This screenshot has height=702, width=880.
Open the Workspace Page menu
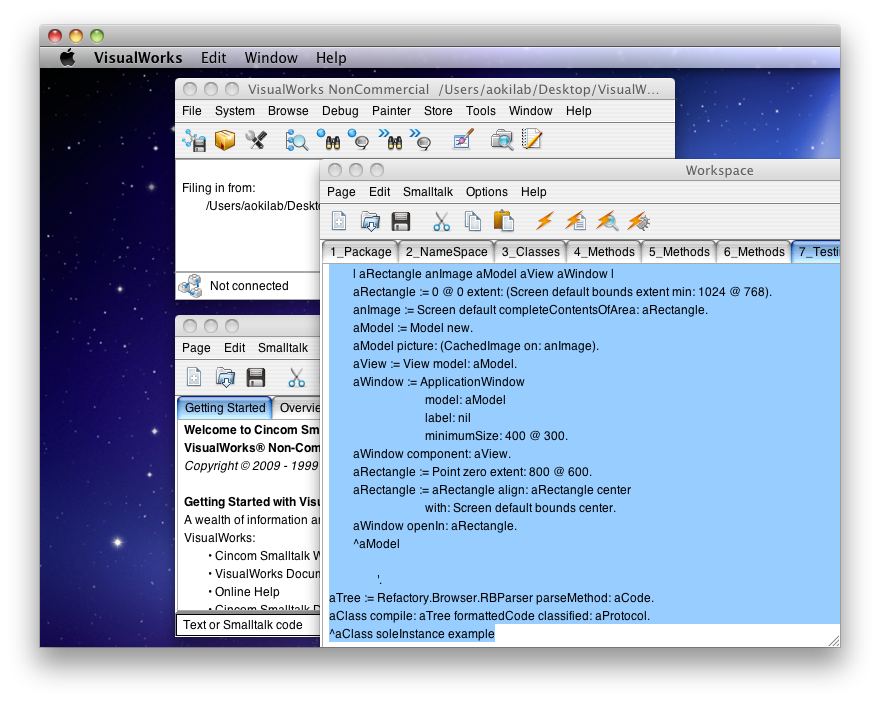click(x=341, y=192)
